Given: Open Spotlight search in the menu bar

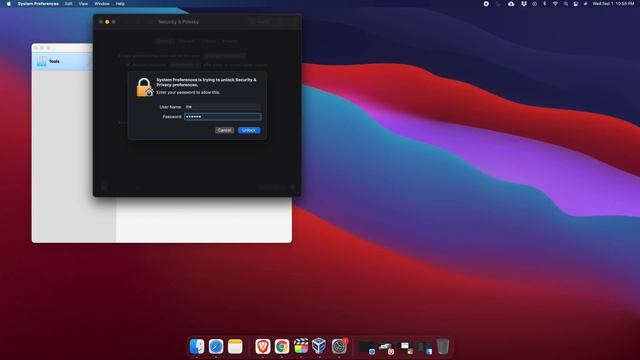Looking at the screenshot, I should coord(566,4).
